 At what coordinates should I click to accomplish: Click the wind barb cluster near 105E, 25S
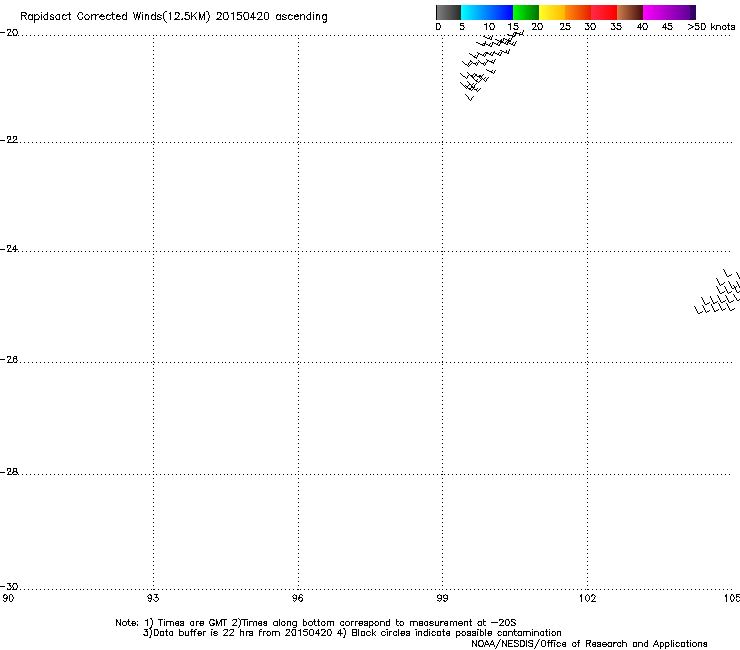717,292
